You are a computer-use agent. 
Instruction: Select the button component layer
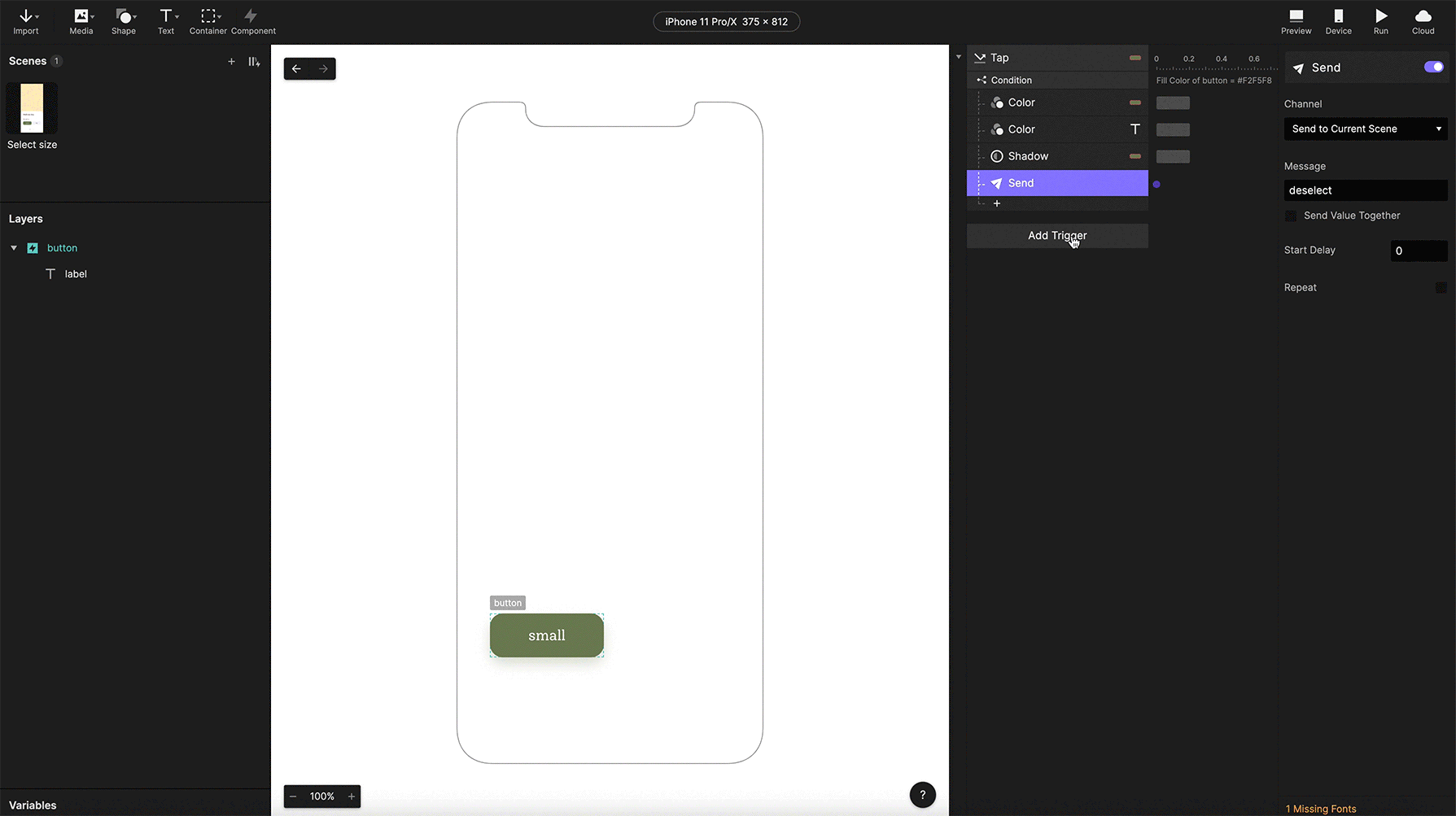pos(62,248)
